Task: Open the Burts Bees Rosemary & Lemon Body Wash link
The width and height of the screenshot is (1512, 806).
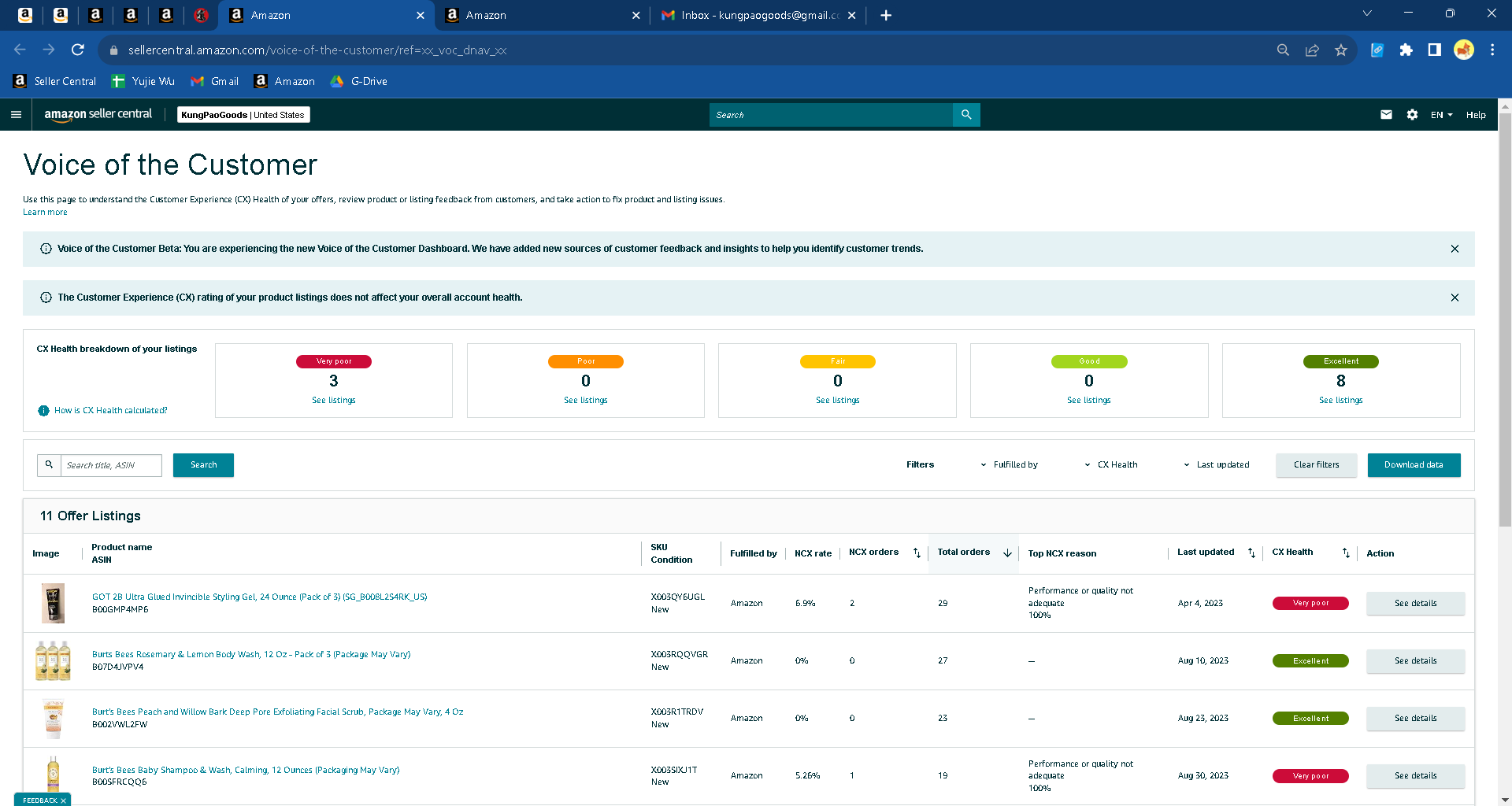Action: [x=251, y=655]
